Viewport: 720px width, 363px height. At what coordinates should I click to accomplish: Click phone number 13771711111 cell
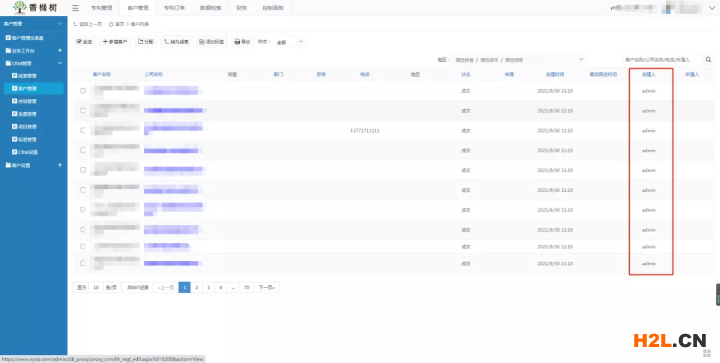365,131
